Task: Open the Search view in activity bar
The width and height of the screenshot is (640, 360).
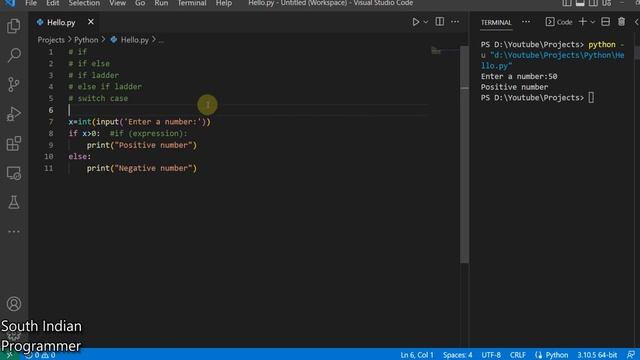Action: click(x=13, y=55)
